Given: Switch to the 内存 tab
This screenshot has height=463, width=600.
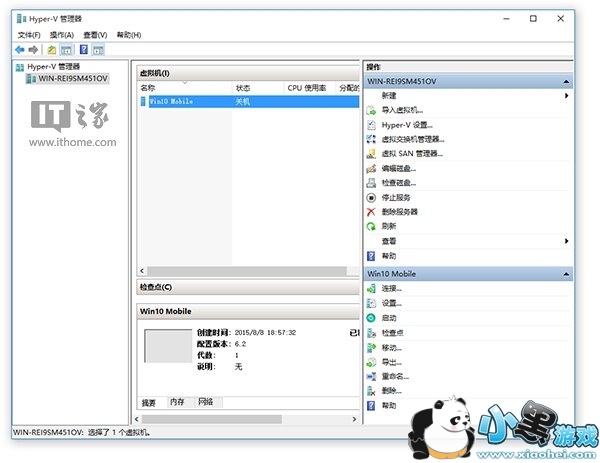Looking at the screenshot, I should point(177,402).
